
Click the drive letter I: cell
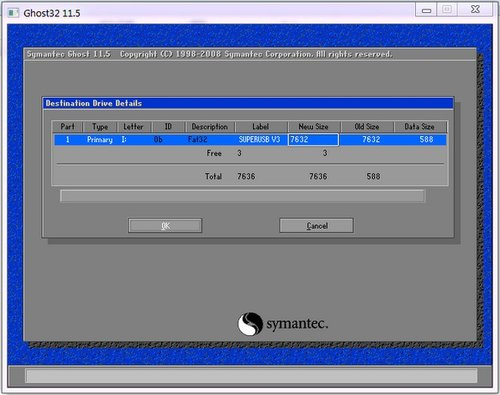pyautogui.click(x=124, y=139)
